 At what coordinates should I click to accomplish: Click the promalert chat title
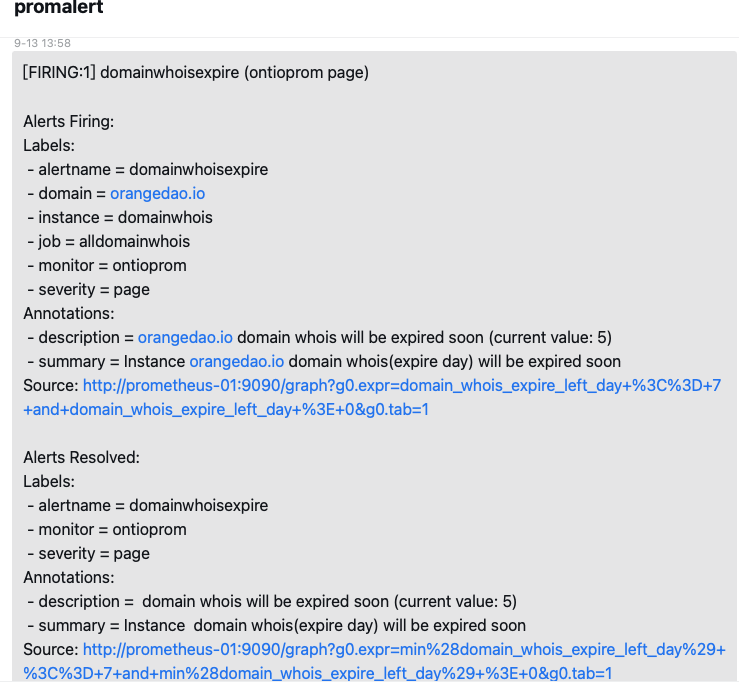58,9
